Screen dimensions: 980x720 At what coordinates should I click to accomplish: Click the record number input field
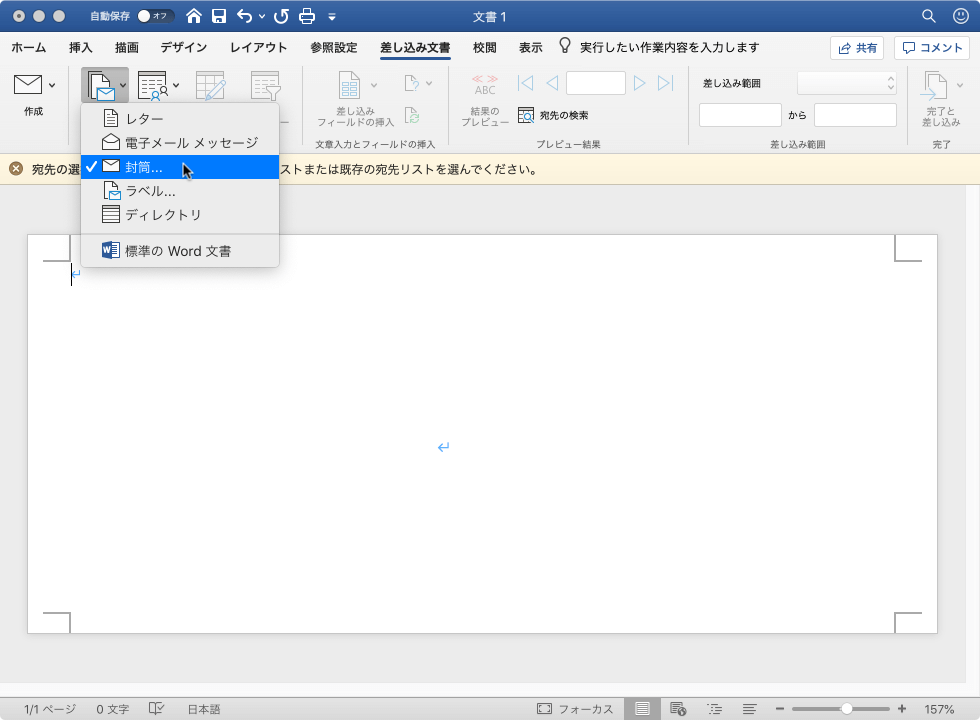(x=596, y=83)
